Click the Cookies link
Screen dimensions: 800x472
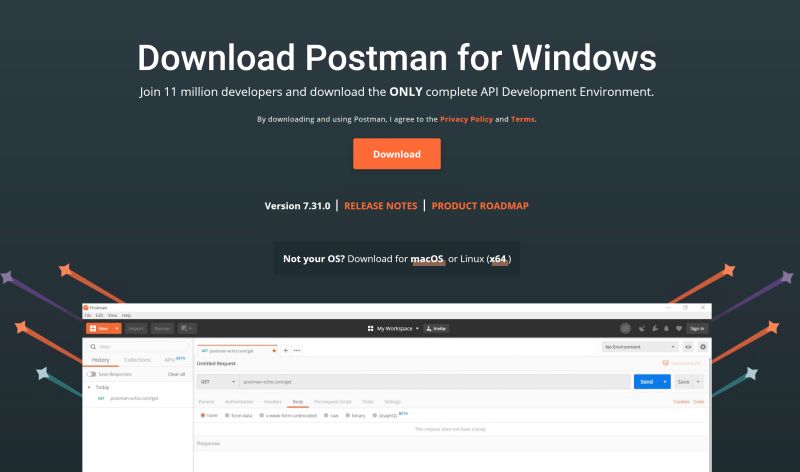point(681,402)
